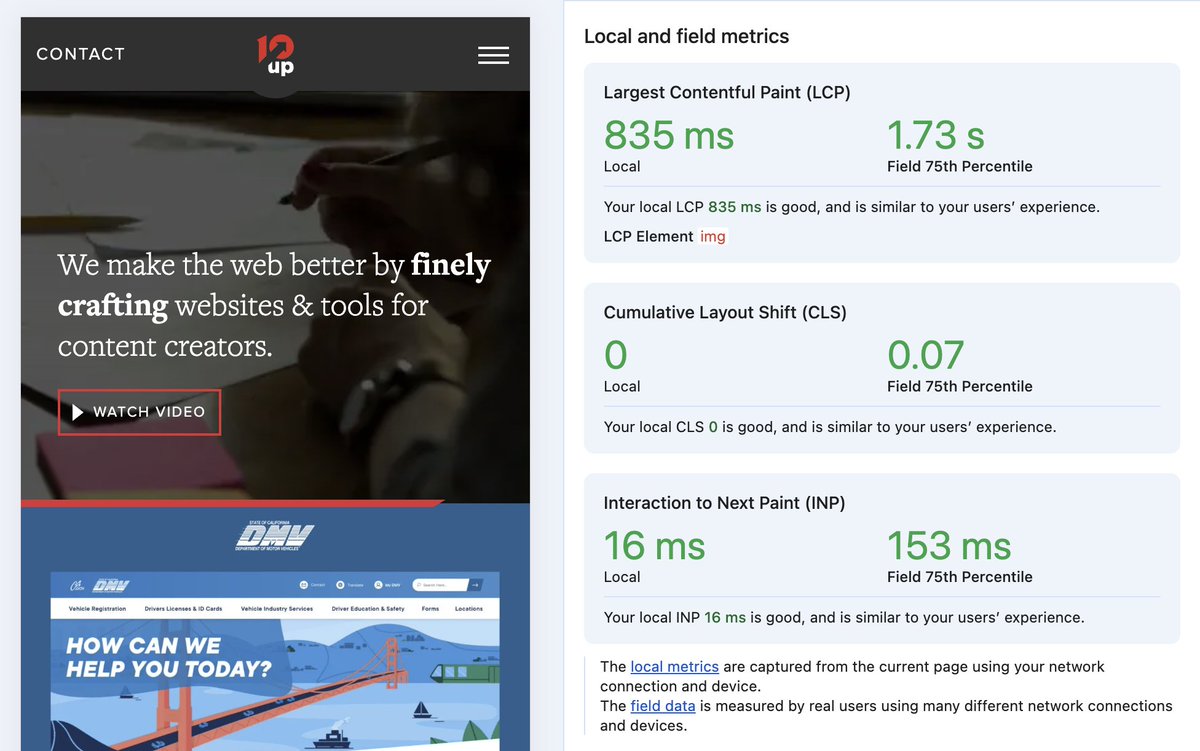Click inside the DMV Search Here field
1200x751 pixels.
pyautogui.click(x=441, y=585)
